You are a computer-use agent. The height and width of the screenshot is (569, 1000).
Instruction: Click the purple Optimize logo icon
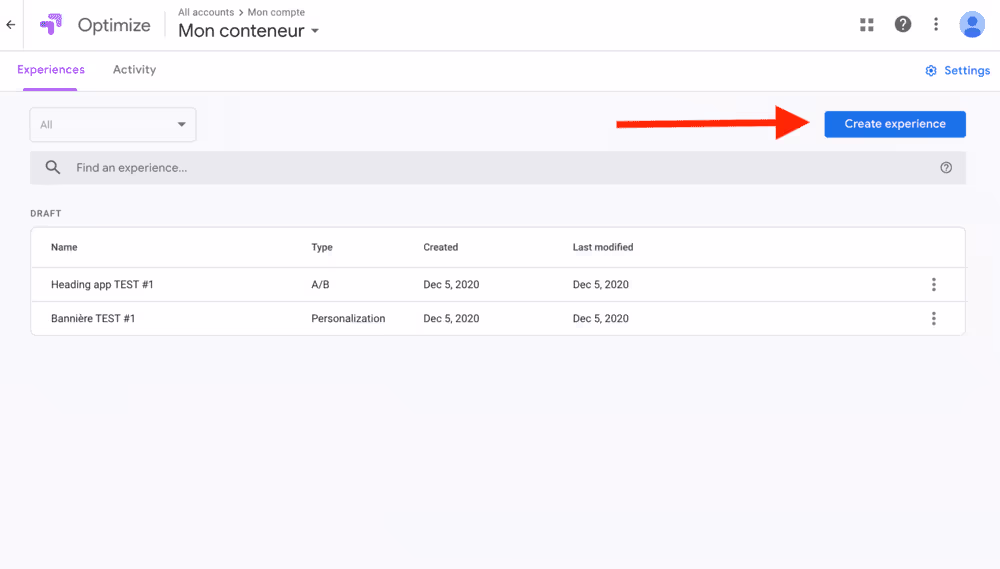(x=51, y=24)
